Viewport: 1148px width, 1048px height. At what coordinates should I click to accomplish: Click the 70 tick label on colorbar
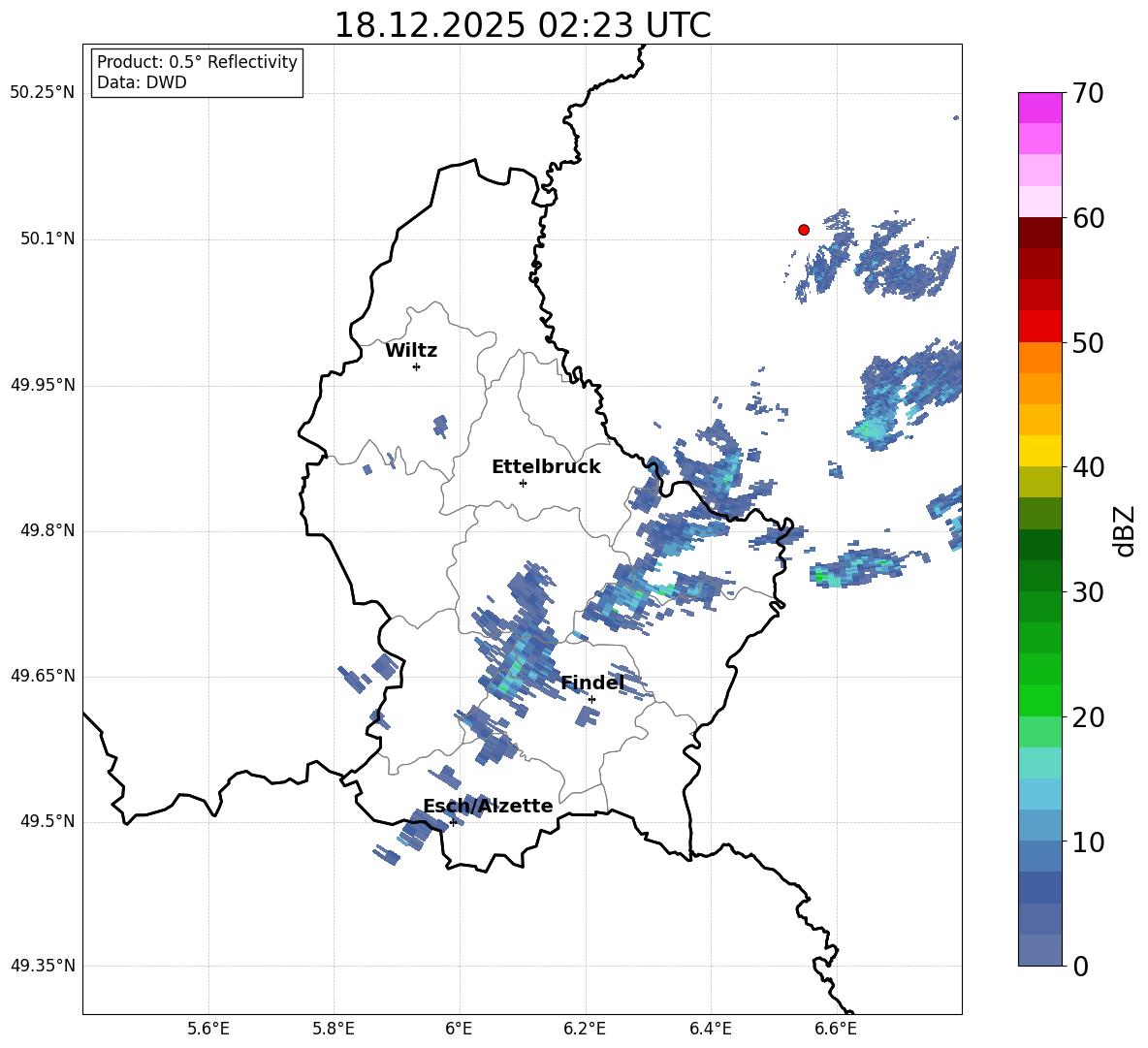point(1088,94)
